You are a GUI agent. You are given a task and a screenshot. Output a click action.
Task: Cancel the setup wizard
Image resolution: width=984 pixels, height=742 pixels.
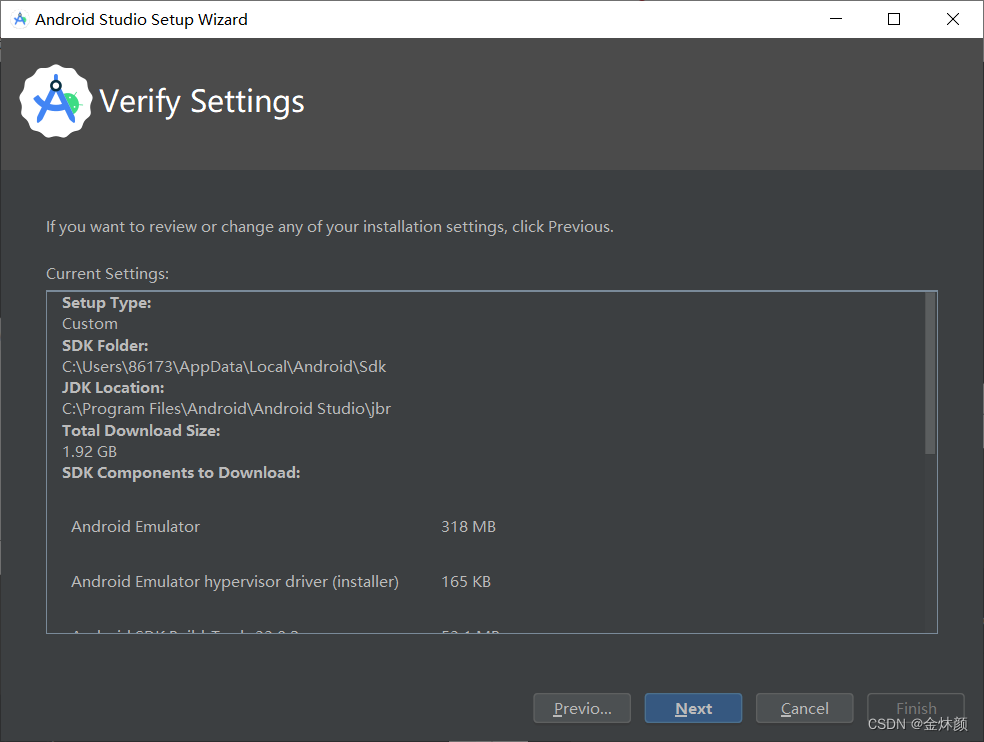[805, 708]
